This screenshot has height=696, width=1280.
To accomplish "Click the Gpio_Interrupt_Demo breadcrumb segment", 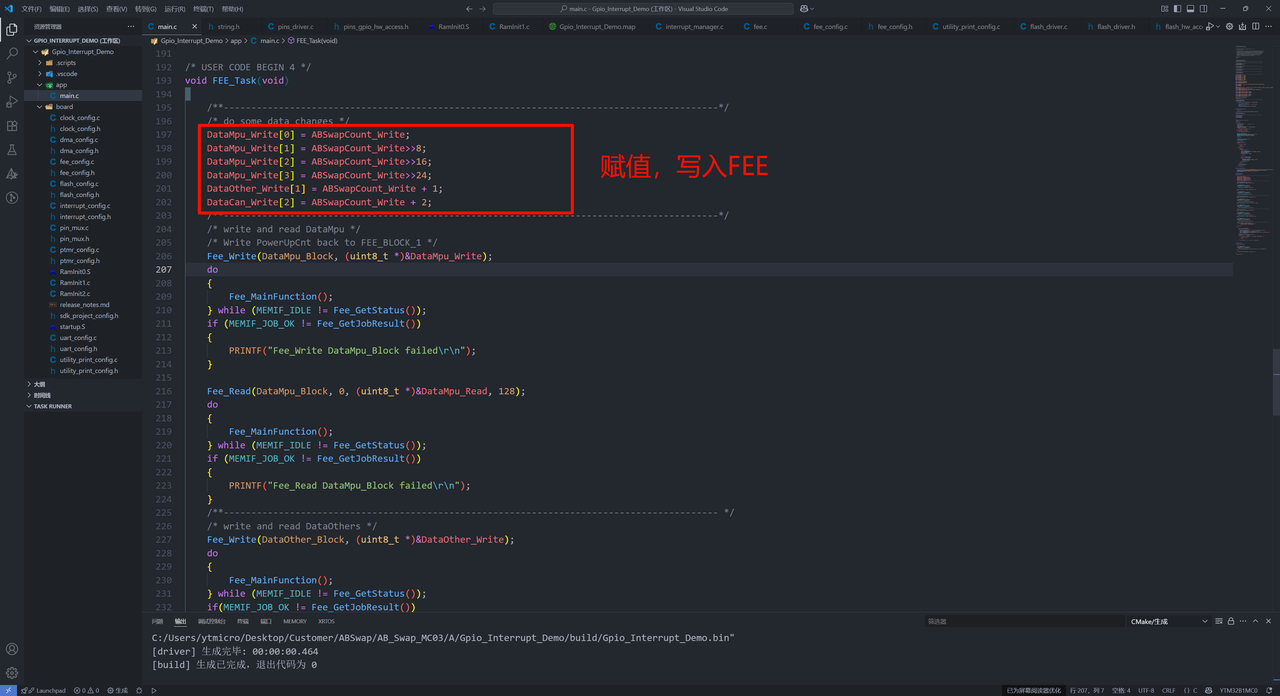I will tap(191, 41).
